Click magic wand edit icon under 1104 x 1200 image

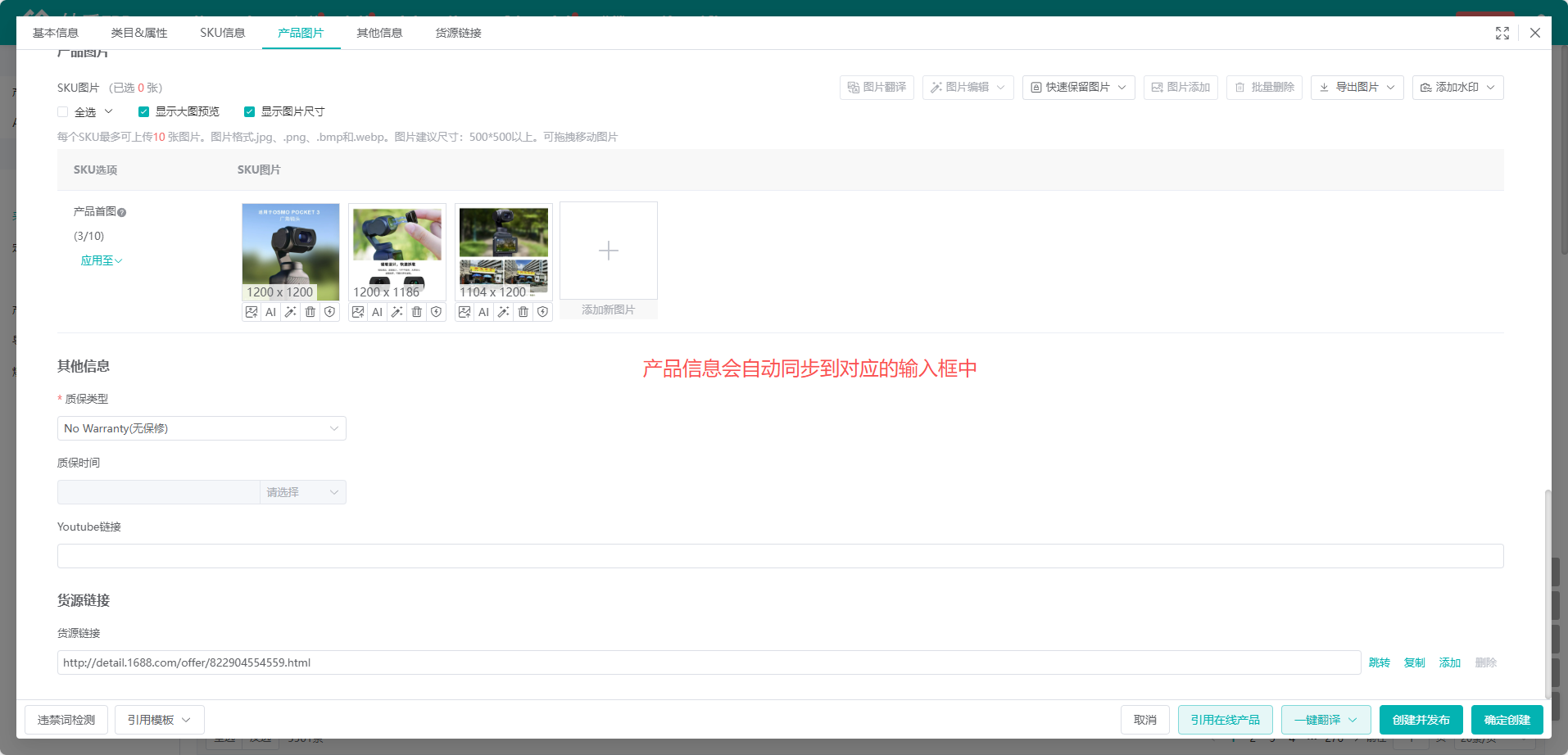click(x=504, y=312)
